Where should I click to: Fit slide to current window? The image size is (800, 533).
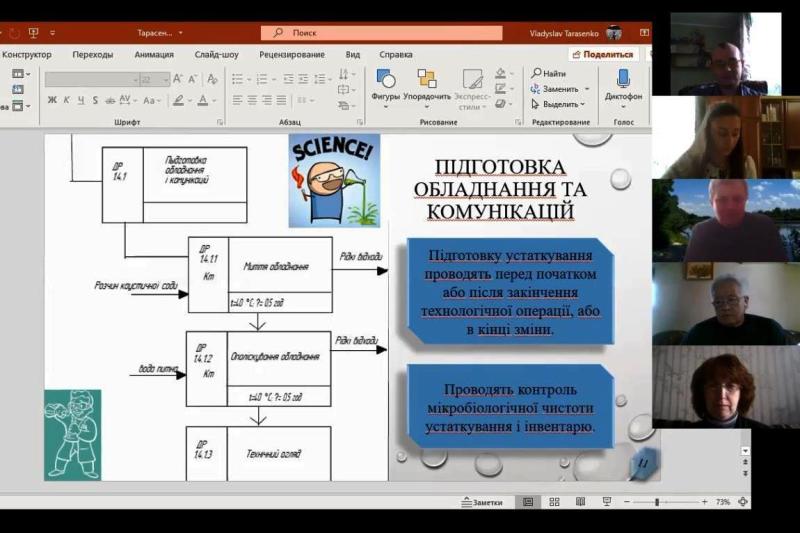pyautogui.click(x=741, y=502)
